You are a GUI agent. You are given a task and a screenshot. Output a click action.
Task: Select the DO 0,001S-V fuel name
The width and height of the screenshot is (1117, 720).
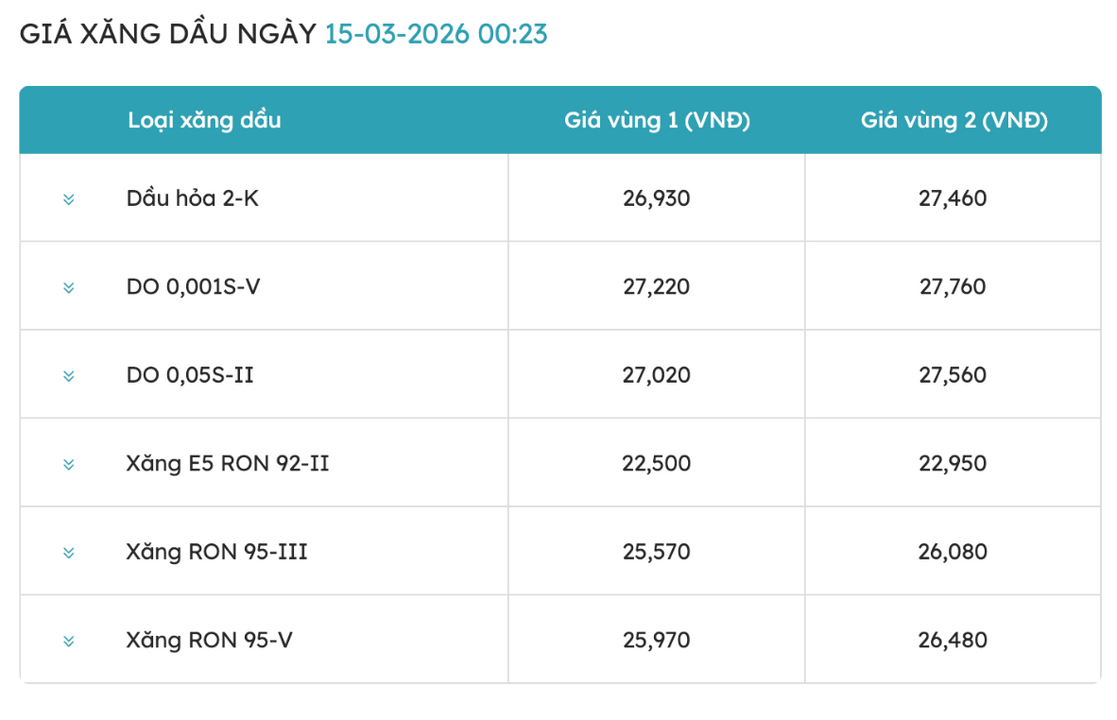pyautogui.click(x=194, y=287)
